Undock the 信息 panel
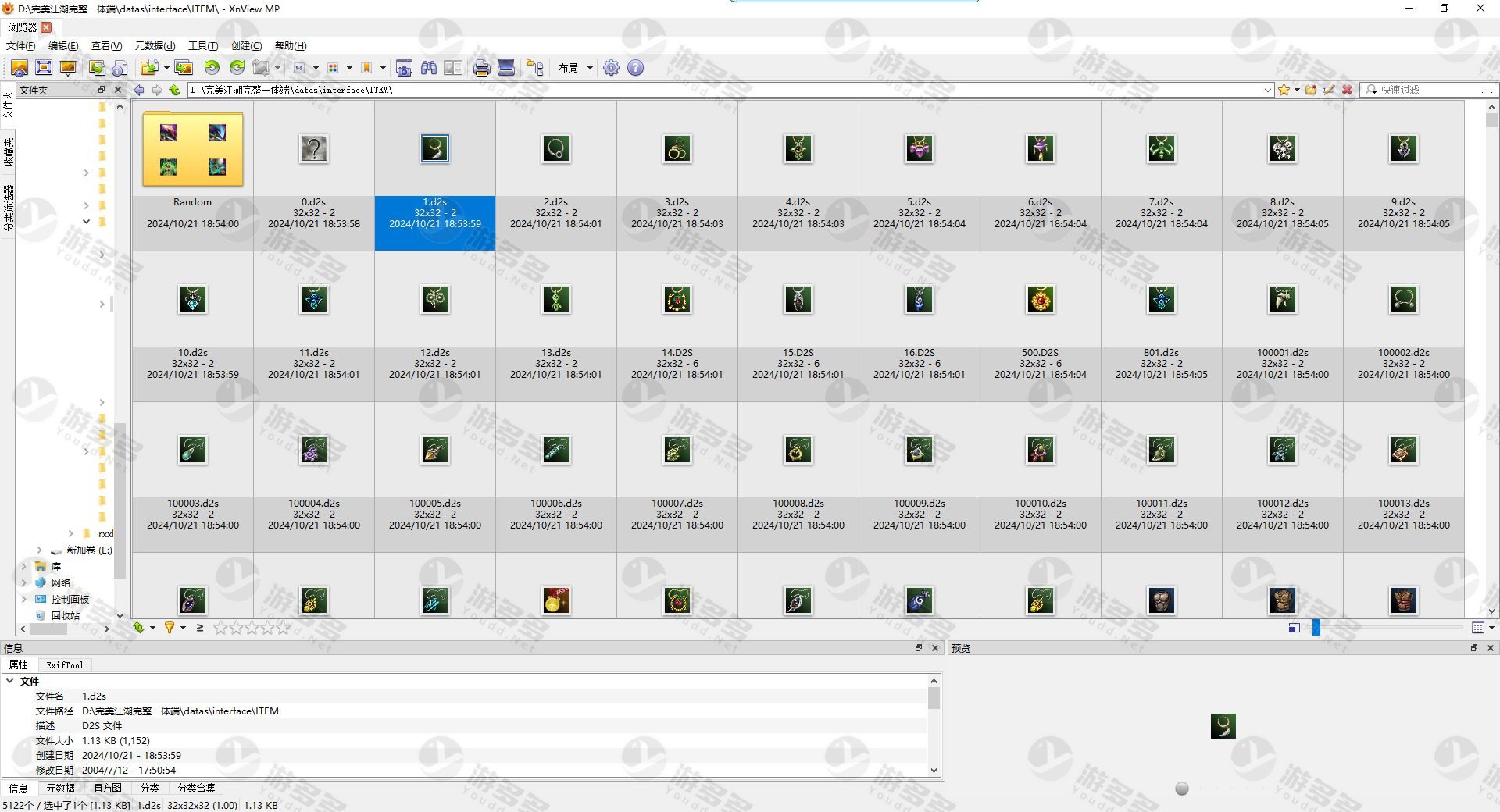The height and width of the screenshot is (812, 1500). [x=919, y=648]
